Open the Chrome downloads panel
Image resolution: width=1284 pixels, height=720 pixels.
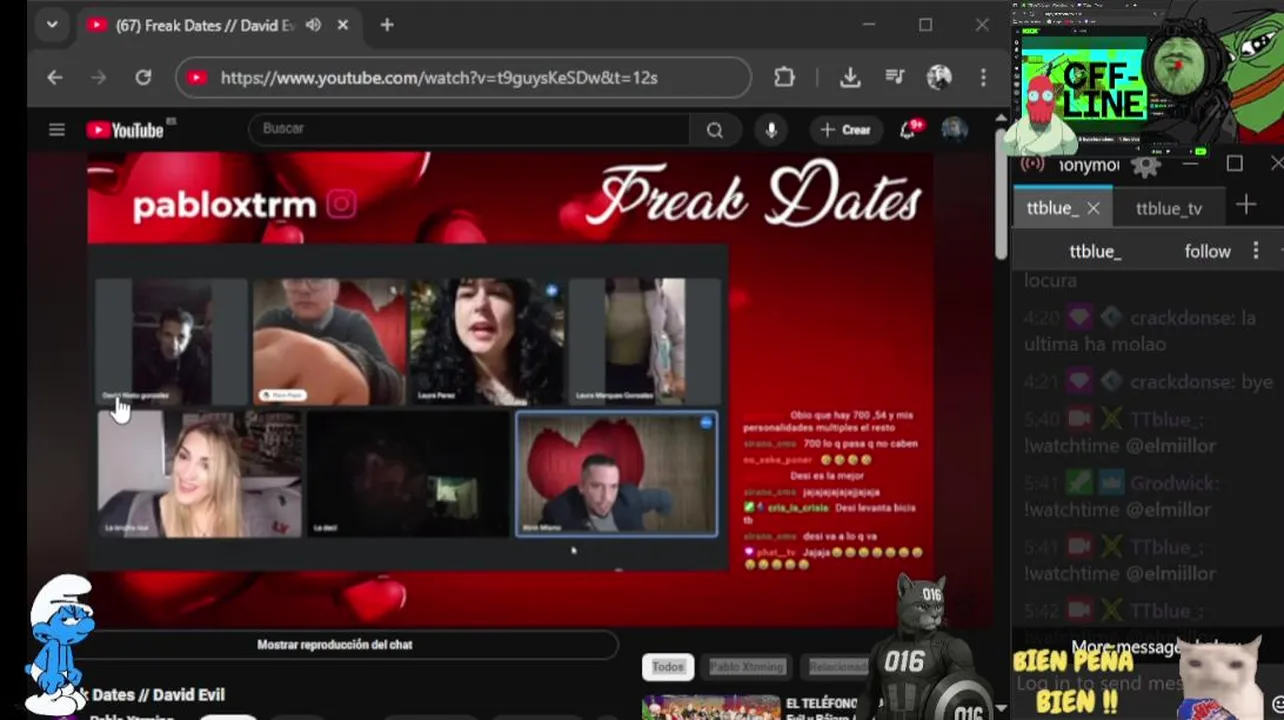[x=850, y=77]
